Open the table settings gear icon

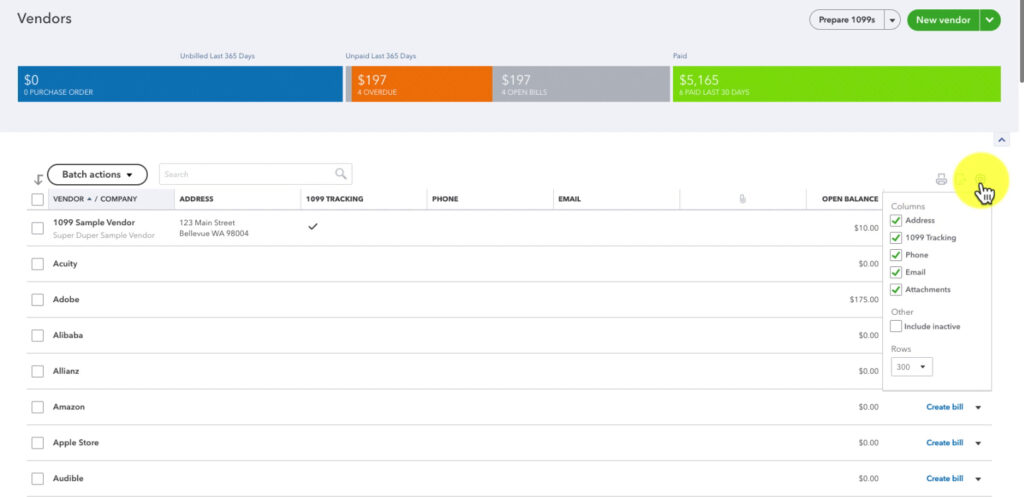coord(980,180)
